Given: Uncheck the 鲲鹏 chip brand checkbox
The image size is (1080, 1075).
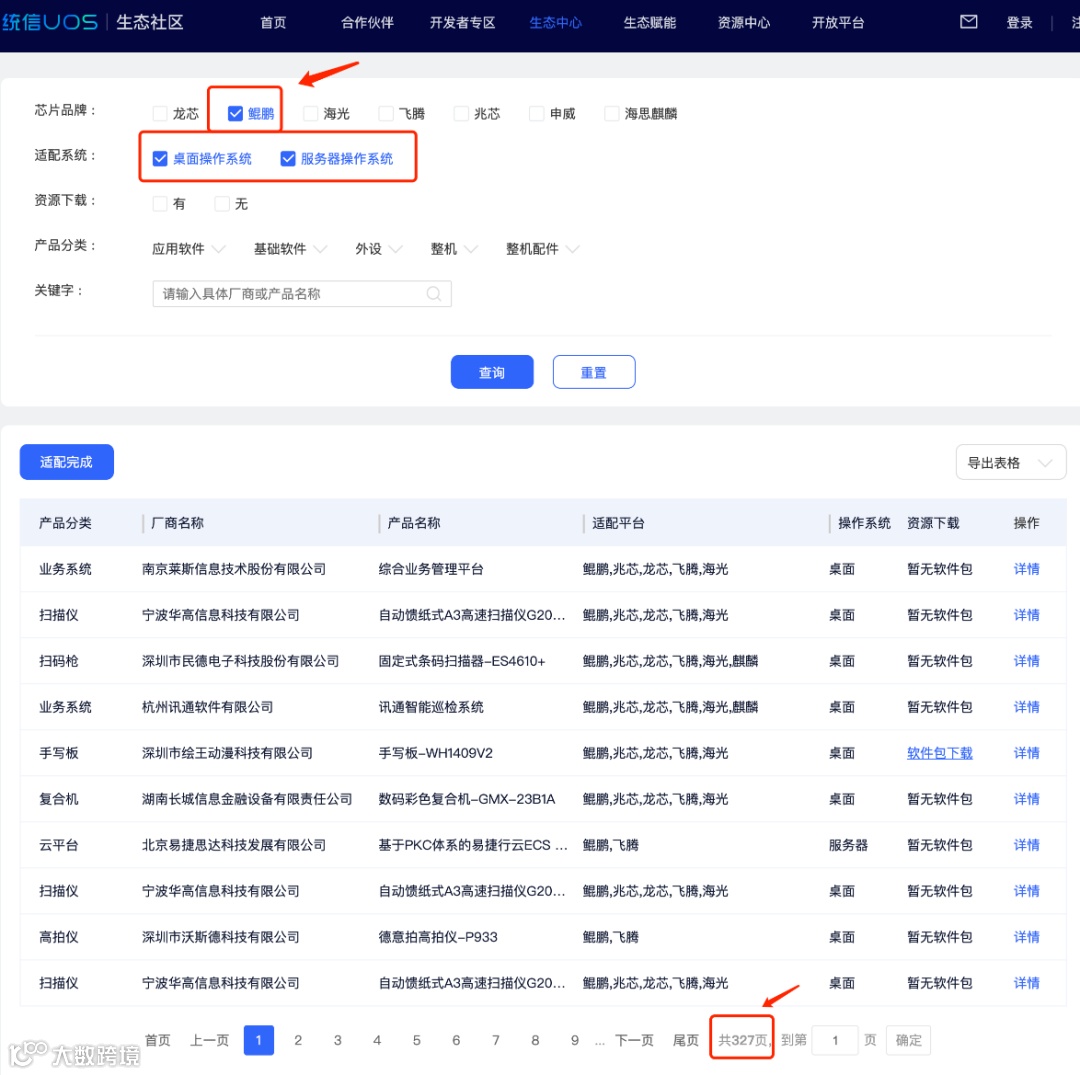Looking at the screenshot, I should 235,114.
